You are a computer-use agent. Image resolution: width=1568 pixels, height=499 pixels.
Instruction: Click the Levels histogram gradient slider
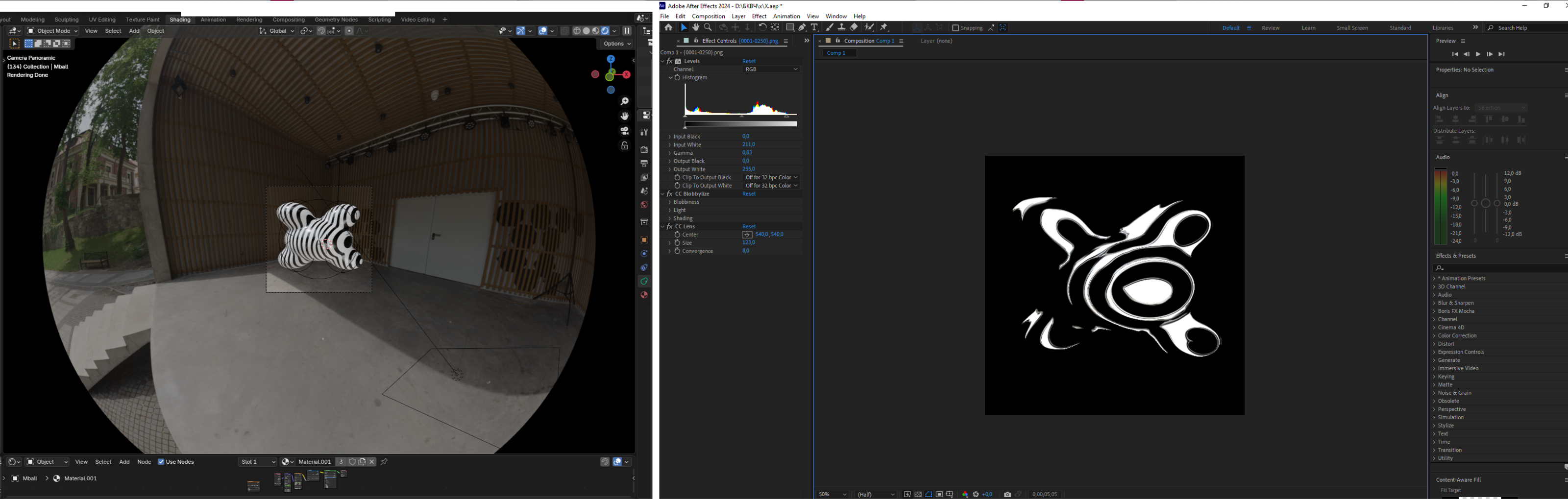740,124
